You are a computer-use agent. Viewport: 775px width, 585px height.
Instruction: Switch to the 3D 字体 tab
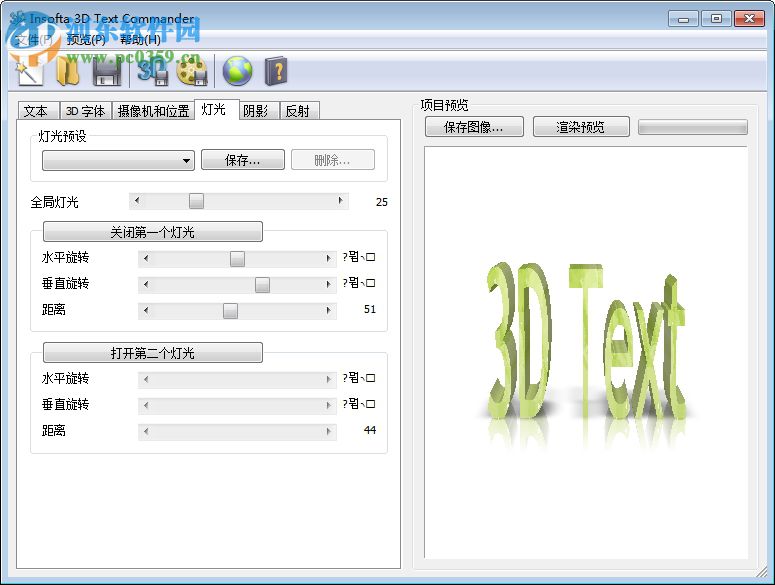(x=86, y=111)
